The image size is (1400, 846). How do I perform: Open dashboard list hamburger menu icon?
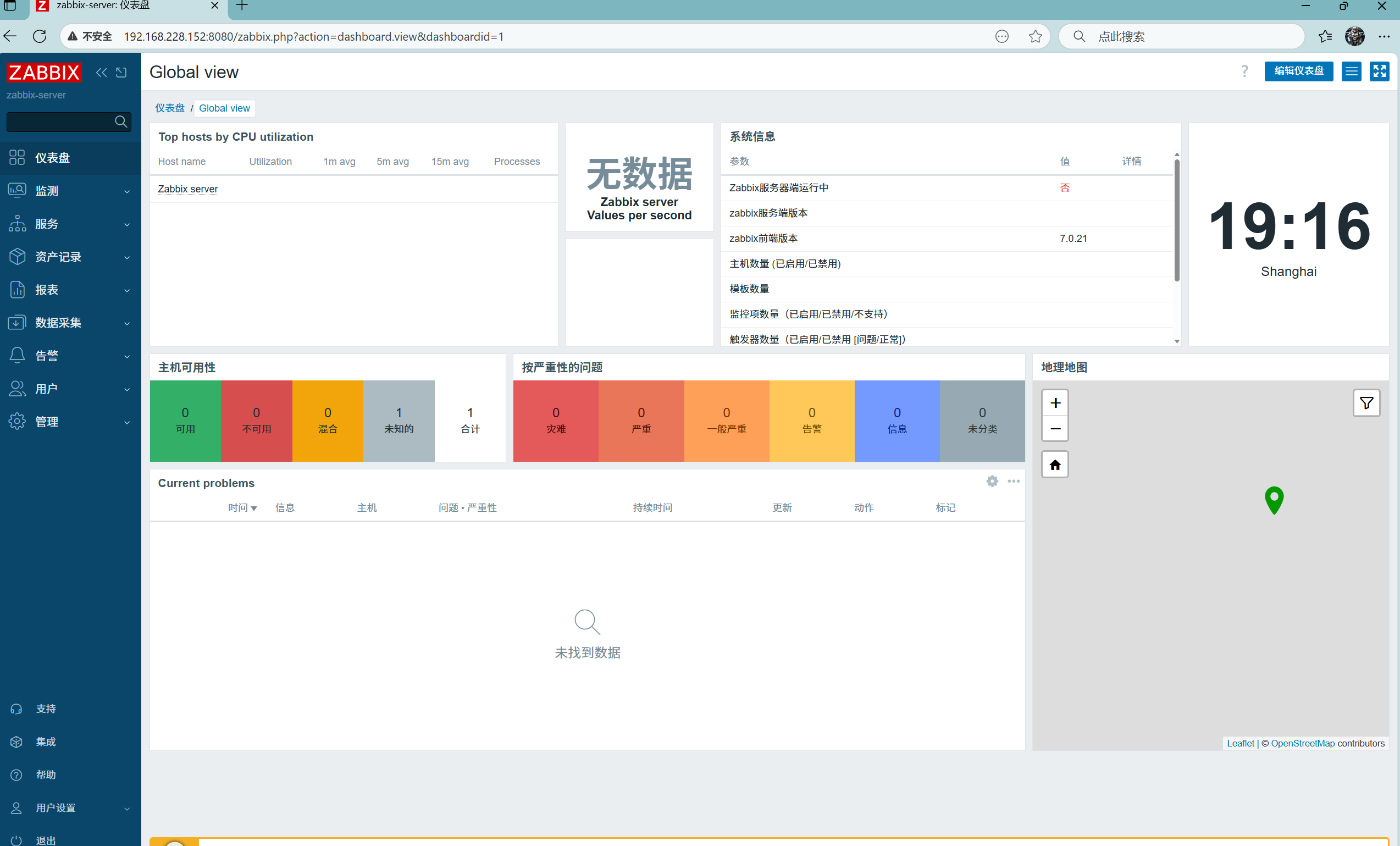point(1351,71)
